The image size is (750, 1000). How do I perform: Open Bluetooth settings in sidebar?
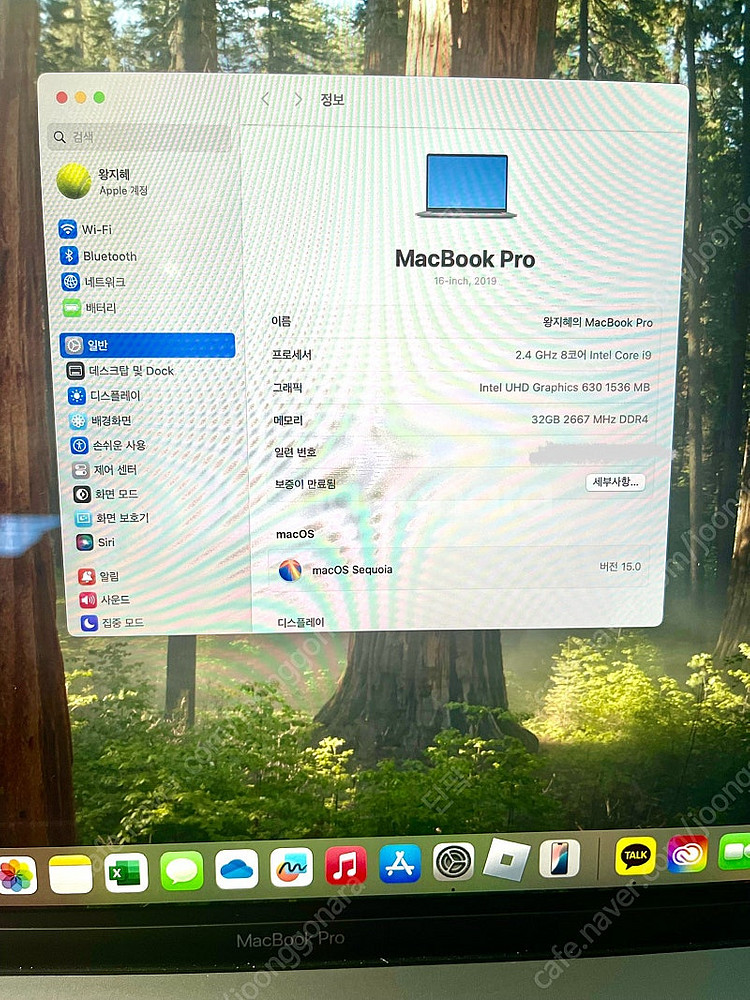click(x=98, y=256)
